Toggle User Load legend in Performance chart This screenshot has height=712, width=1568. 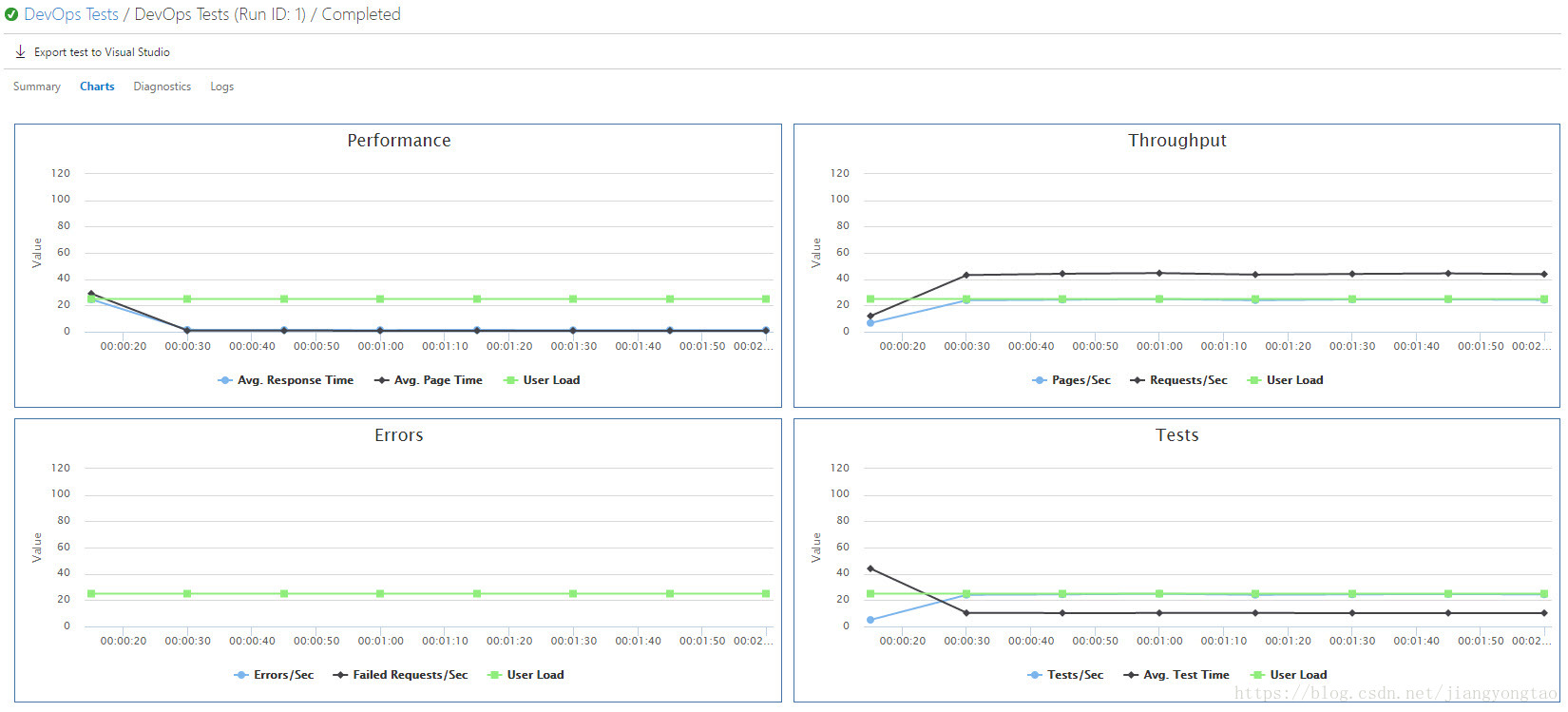click(541, 380)
